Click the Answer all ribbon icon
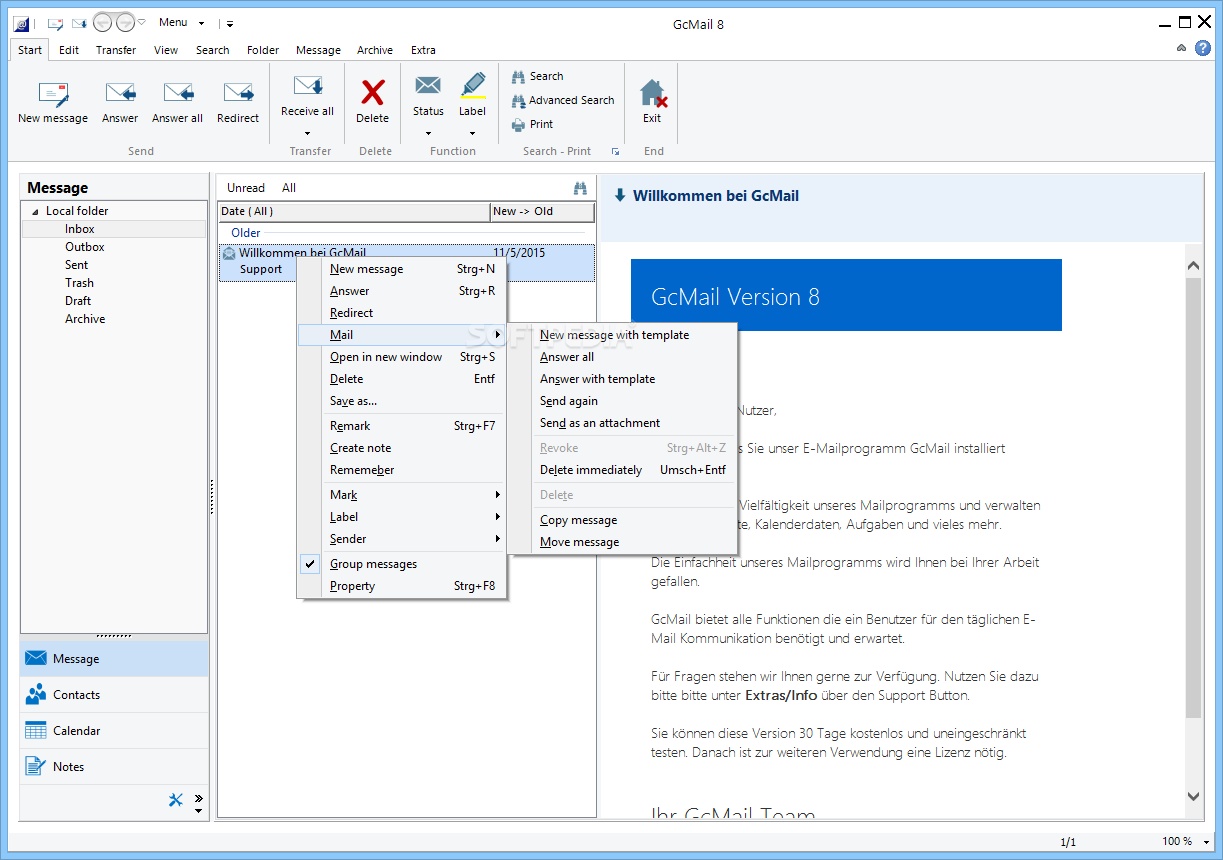 click(178, 93)
